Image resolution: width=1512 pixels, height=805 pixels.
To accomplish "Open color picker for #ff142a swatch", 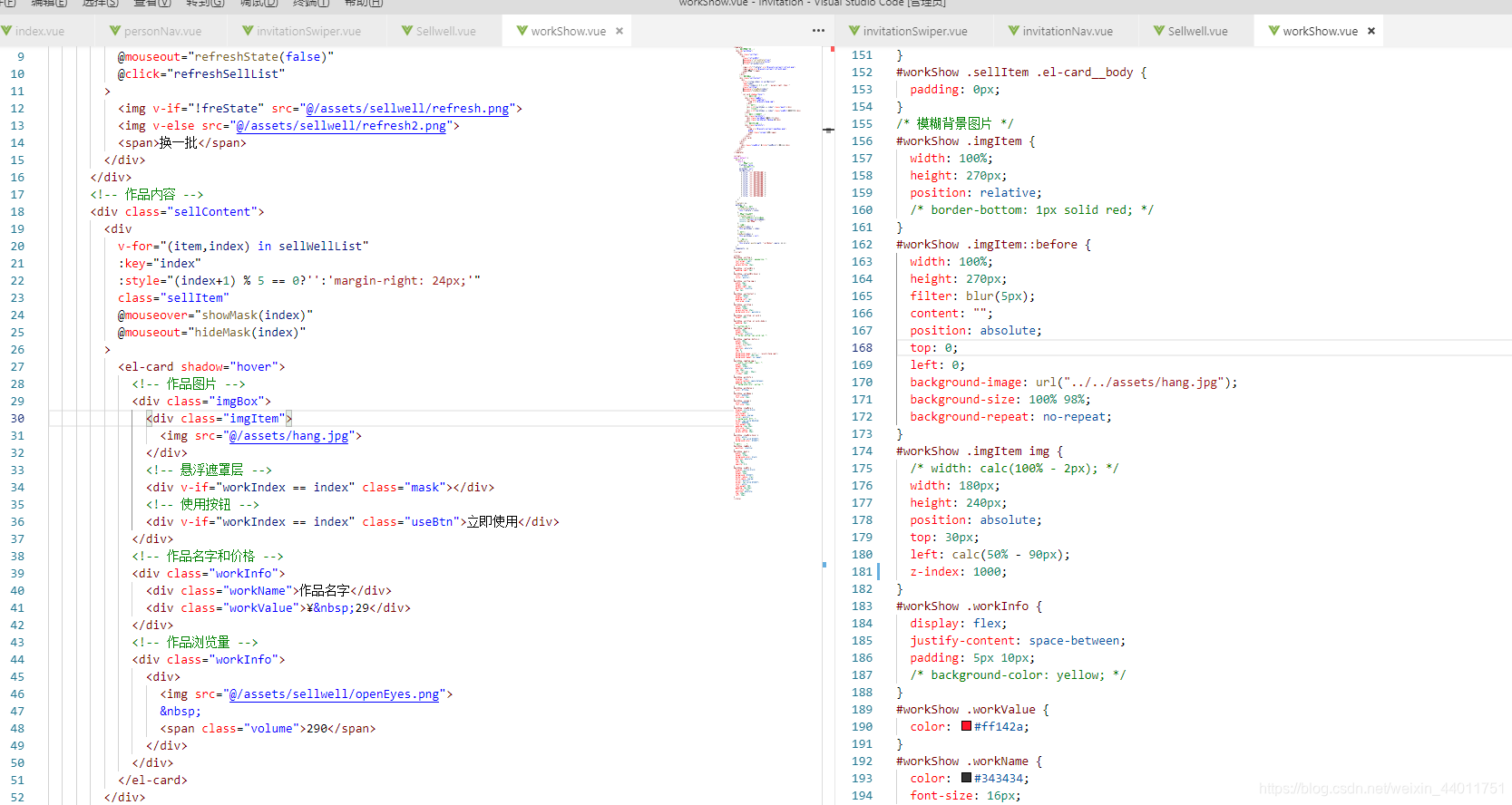I will click(966, 726).
